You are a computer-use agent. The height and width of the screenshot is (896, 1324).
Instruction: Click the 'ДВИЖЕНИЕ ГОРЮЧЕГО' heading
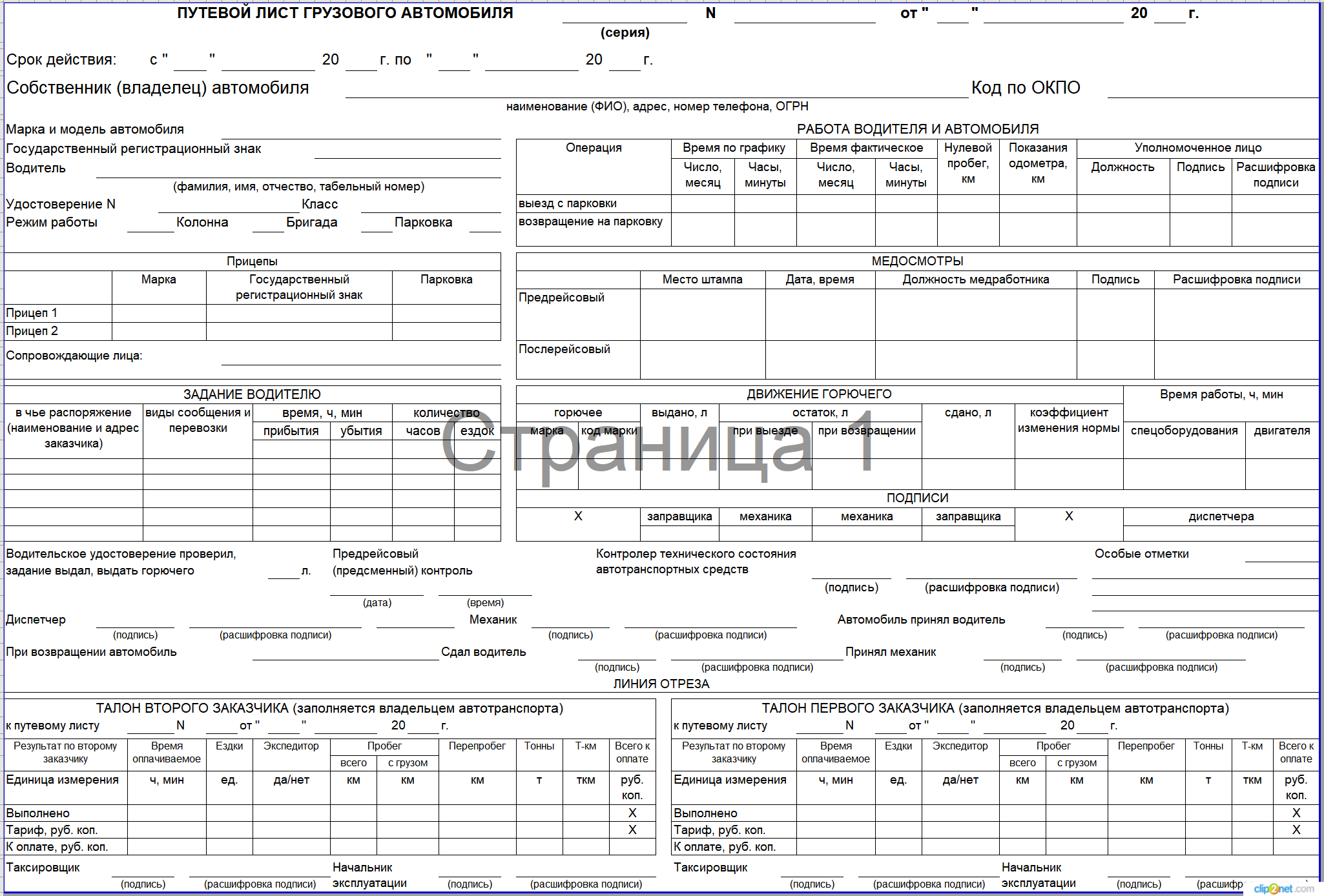pos(820,394)
